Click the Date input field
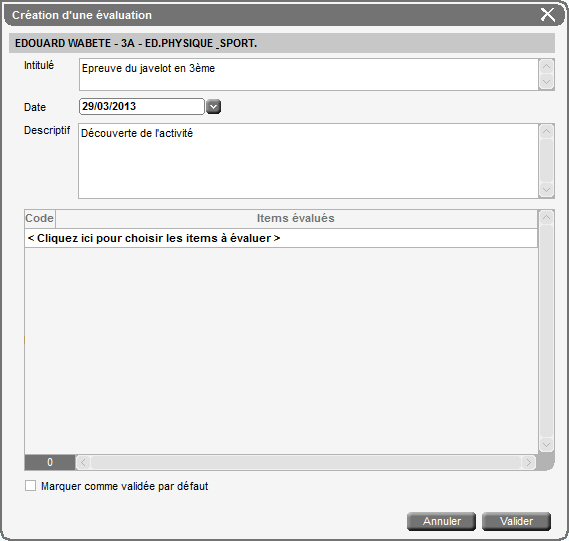Image resolution: width=569 pixels, height=541 pixels. (x=142, y=106)
